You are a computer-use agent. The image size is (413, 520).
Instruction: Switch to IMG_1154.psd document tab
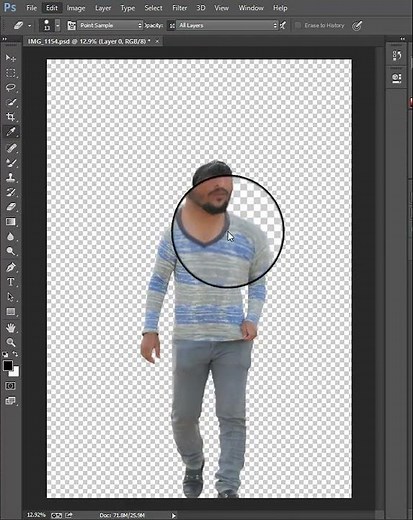point(89,41)
